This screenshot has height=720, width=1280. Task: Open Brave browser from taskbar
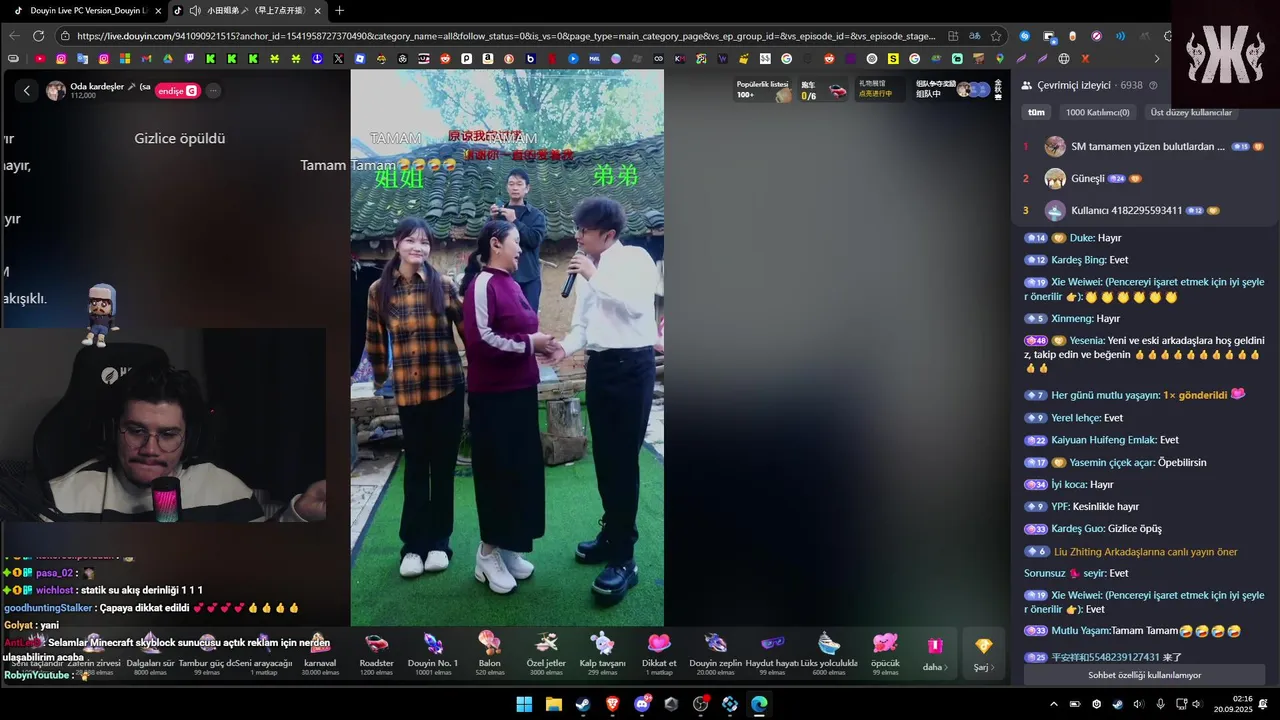(612, 704)
